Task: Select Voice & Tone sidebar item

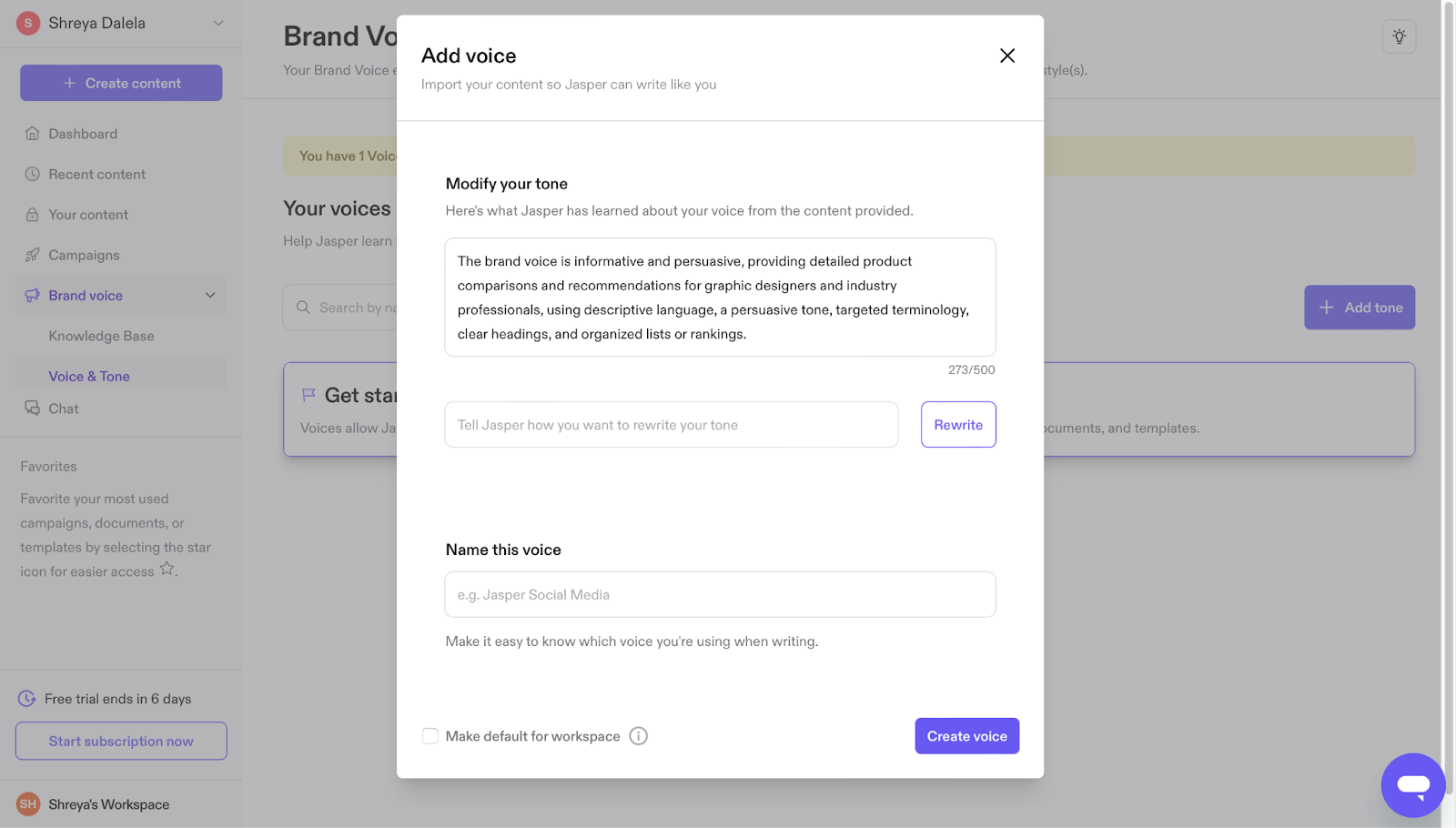Action: [x=89, y=376]
